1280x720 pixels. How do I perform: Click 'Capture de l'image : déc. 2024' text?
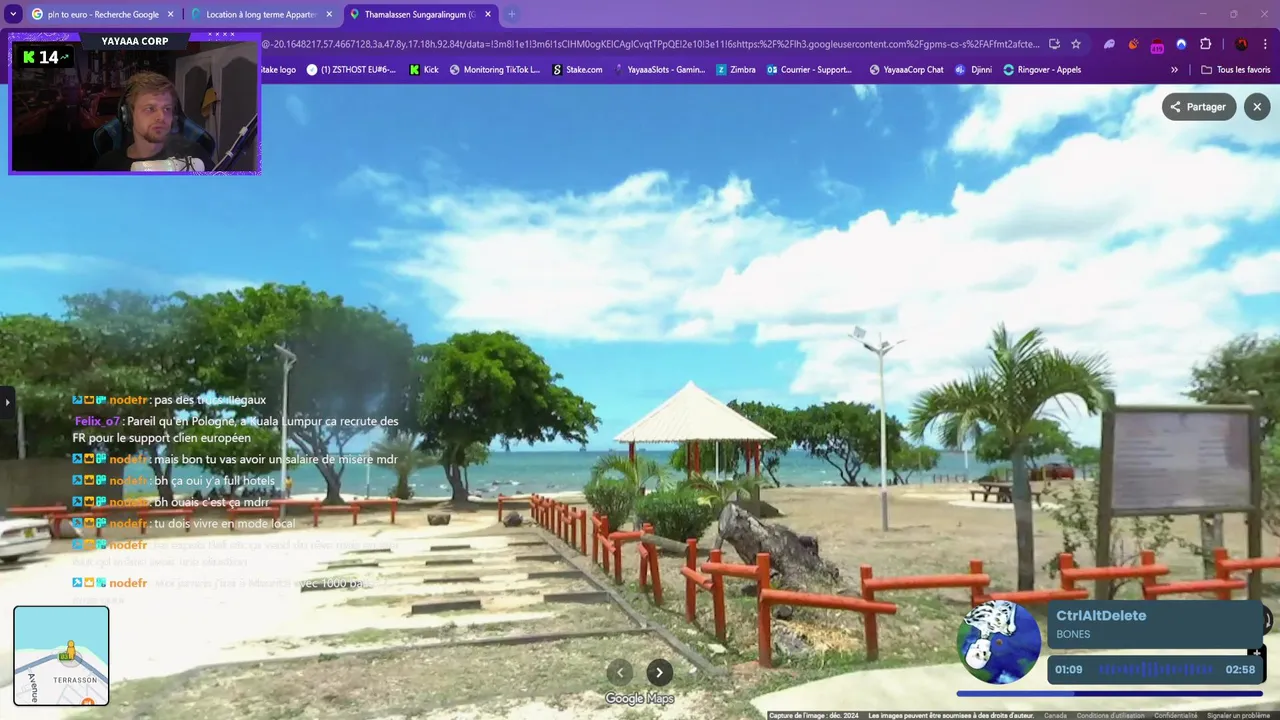814,715
